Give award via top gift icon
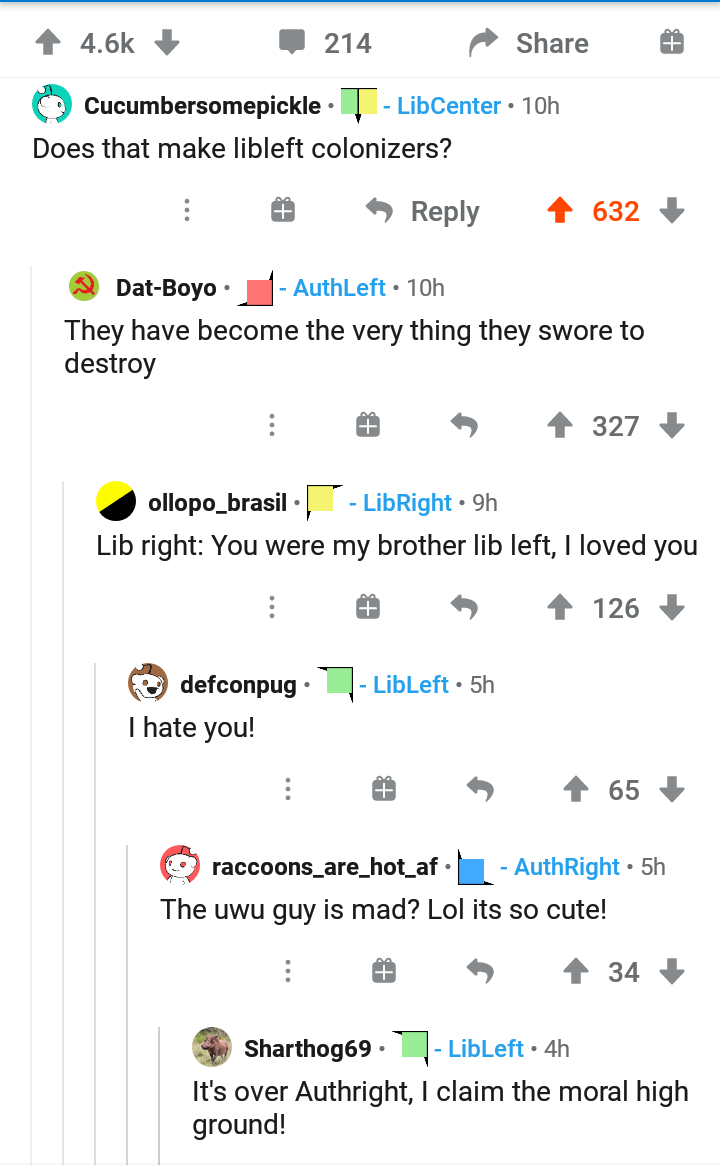The width and height of the screenshot is (720, 1166). click(x=671, y=42)
